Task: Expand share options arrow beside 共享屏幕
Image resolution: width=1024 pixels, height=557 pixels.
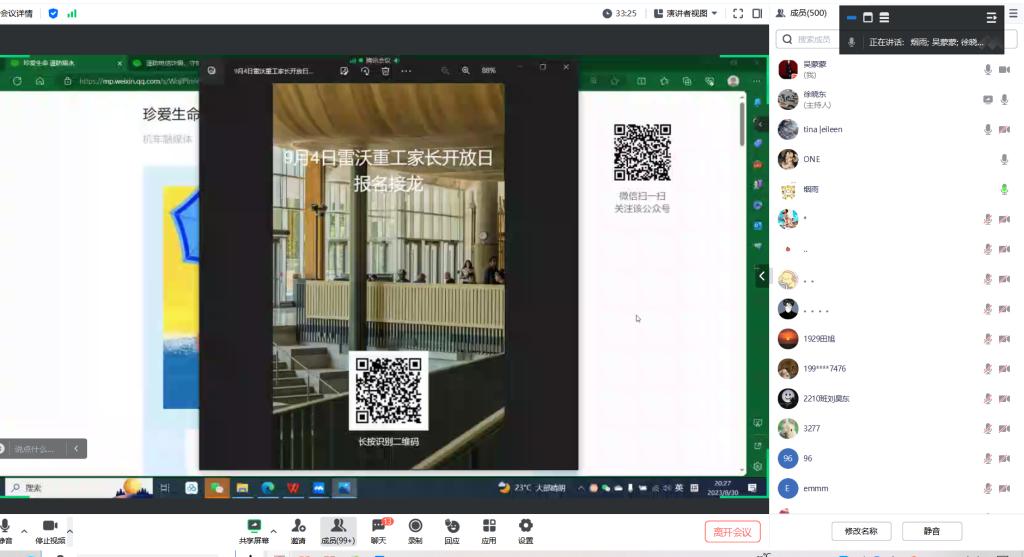Action: click(x=273, y=531)
